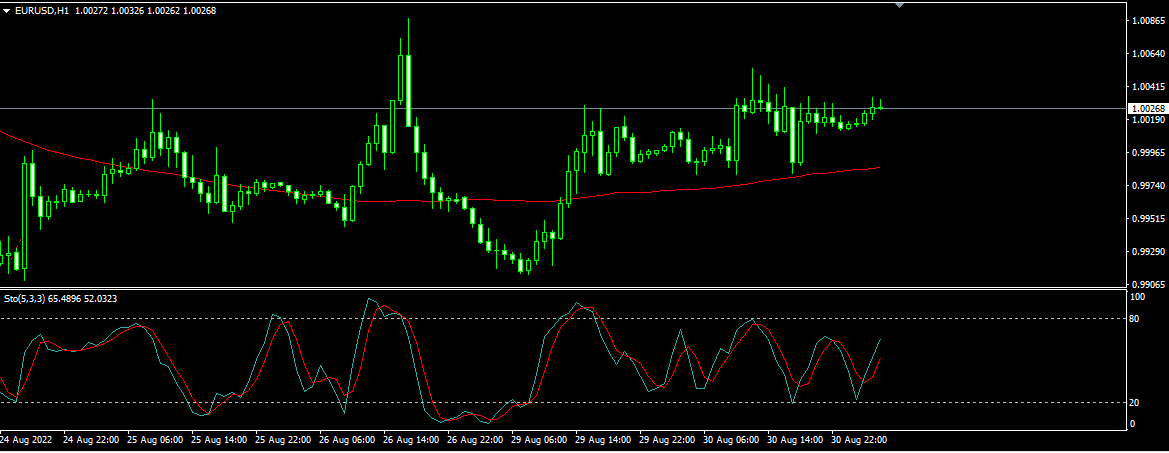Image resolution: width=1169 pixels, height=453 pixels.
Task: Click time label 30 Aug 06:00
Action: [x=731, y=440]
